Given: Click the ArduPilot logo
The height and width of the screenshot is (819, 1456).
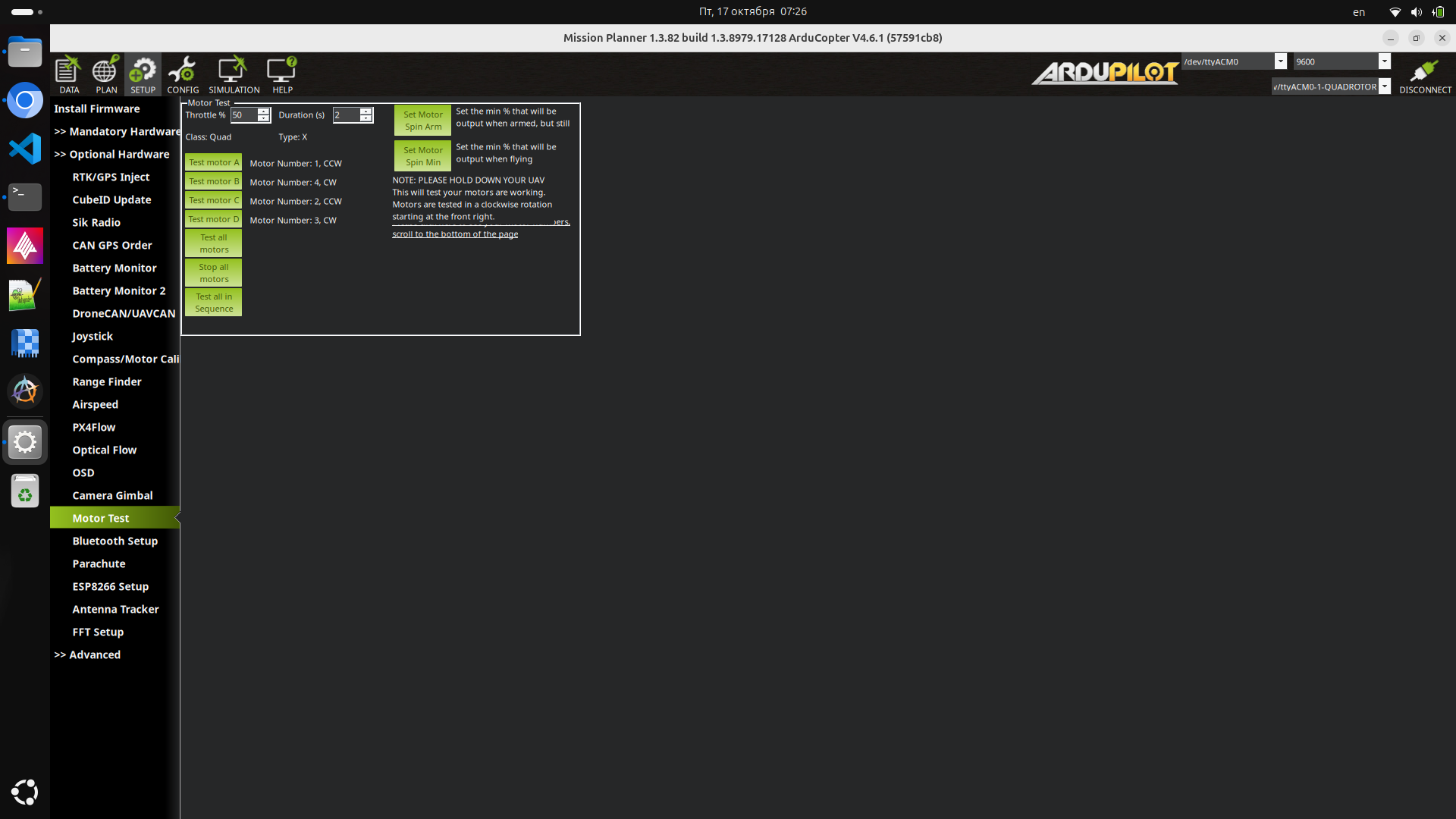Looking at the screenshot, I should pos(1104,73).
